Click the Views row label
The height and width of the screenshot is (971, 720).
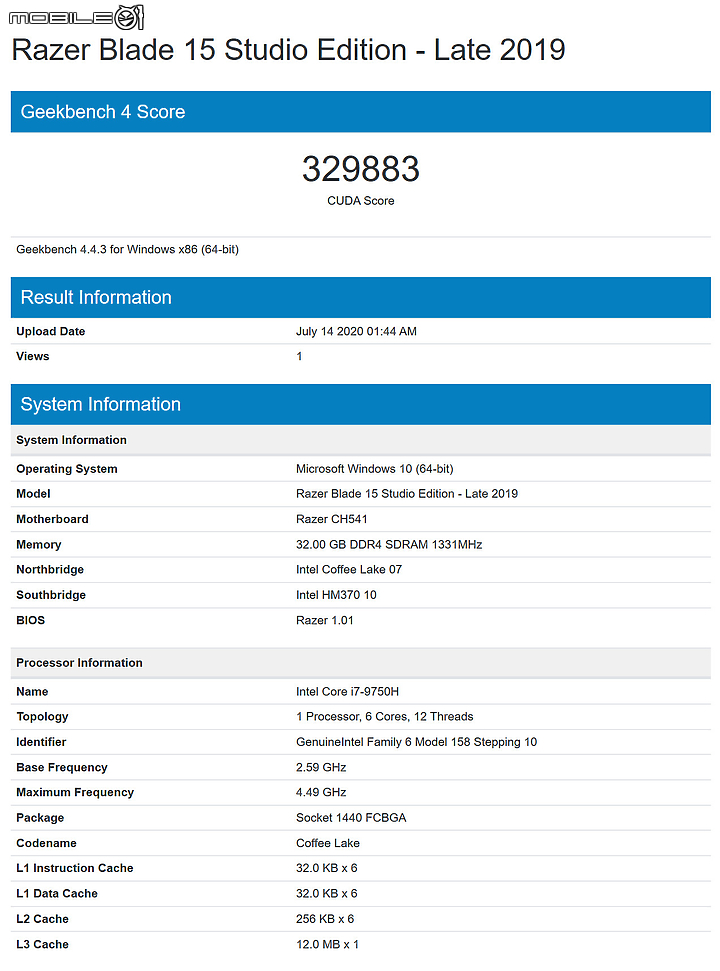pyautogui.click(x=32, y=356)
